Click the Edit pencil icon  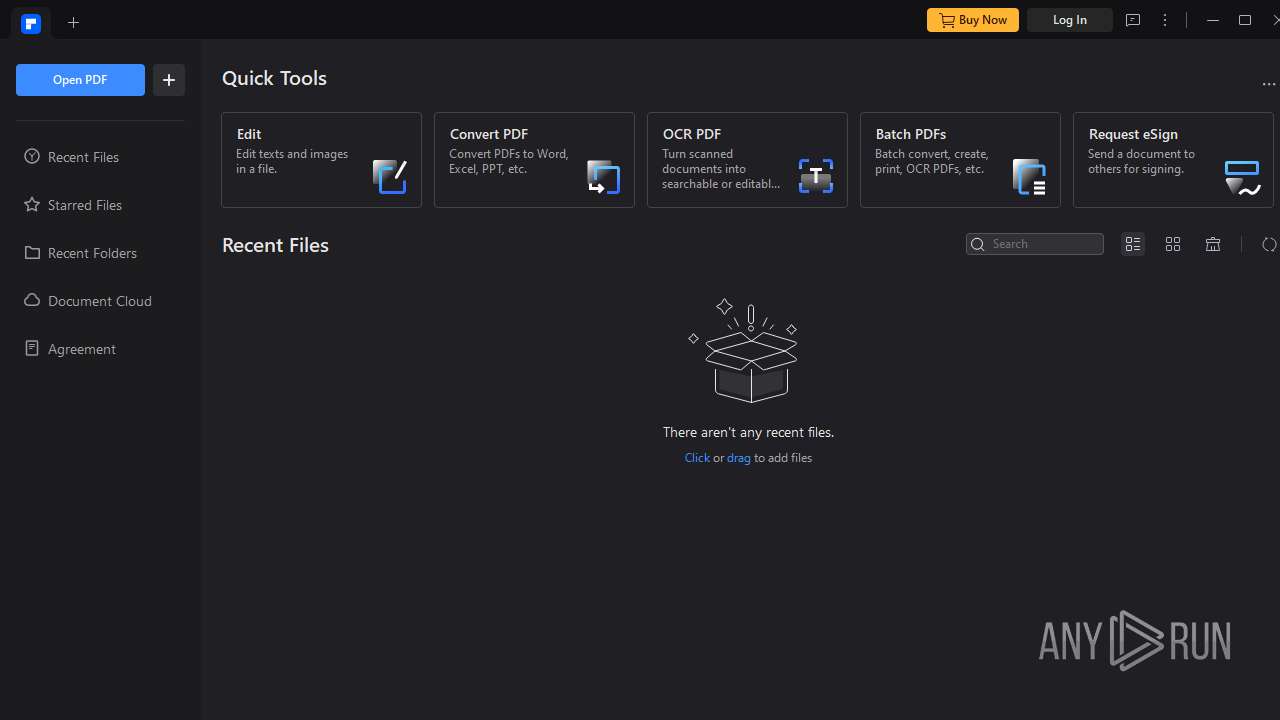tap(390, 176)
